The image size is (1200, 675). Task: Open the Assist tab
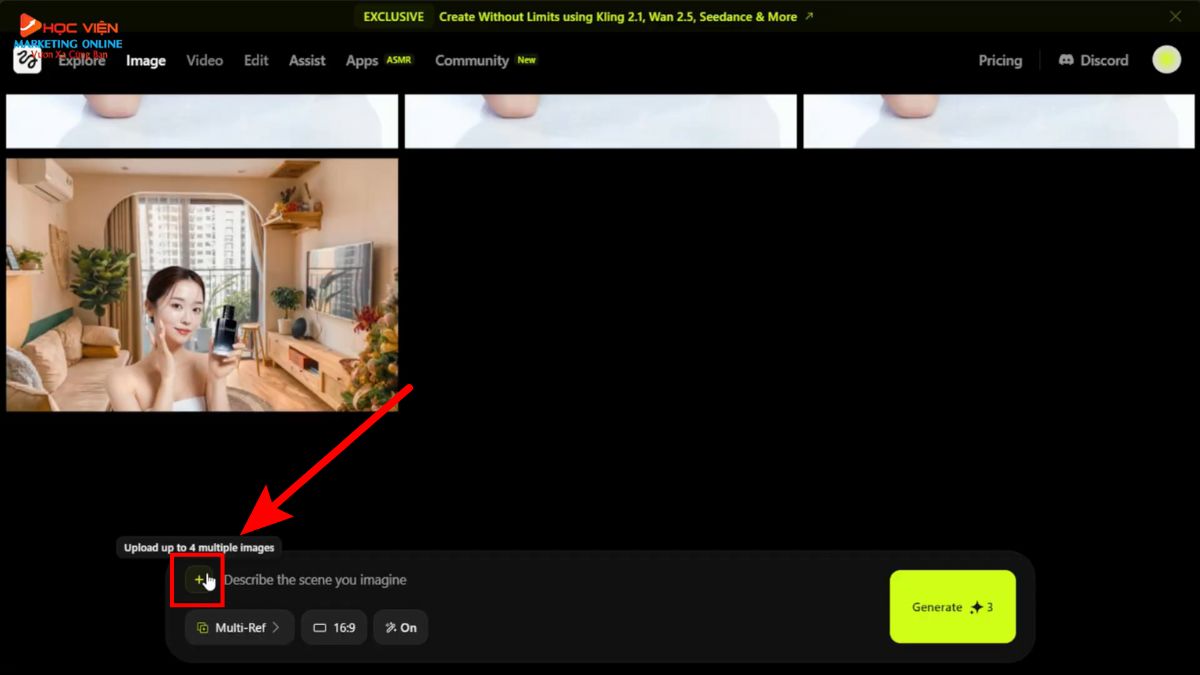(x=307, y=60)
